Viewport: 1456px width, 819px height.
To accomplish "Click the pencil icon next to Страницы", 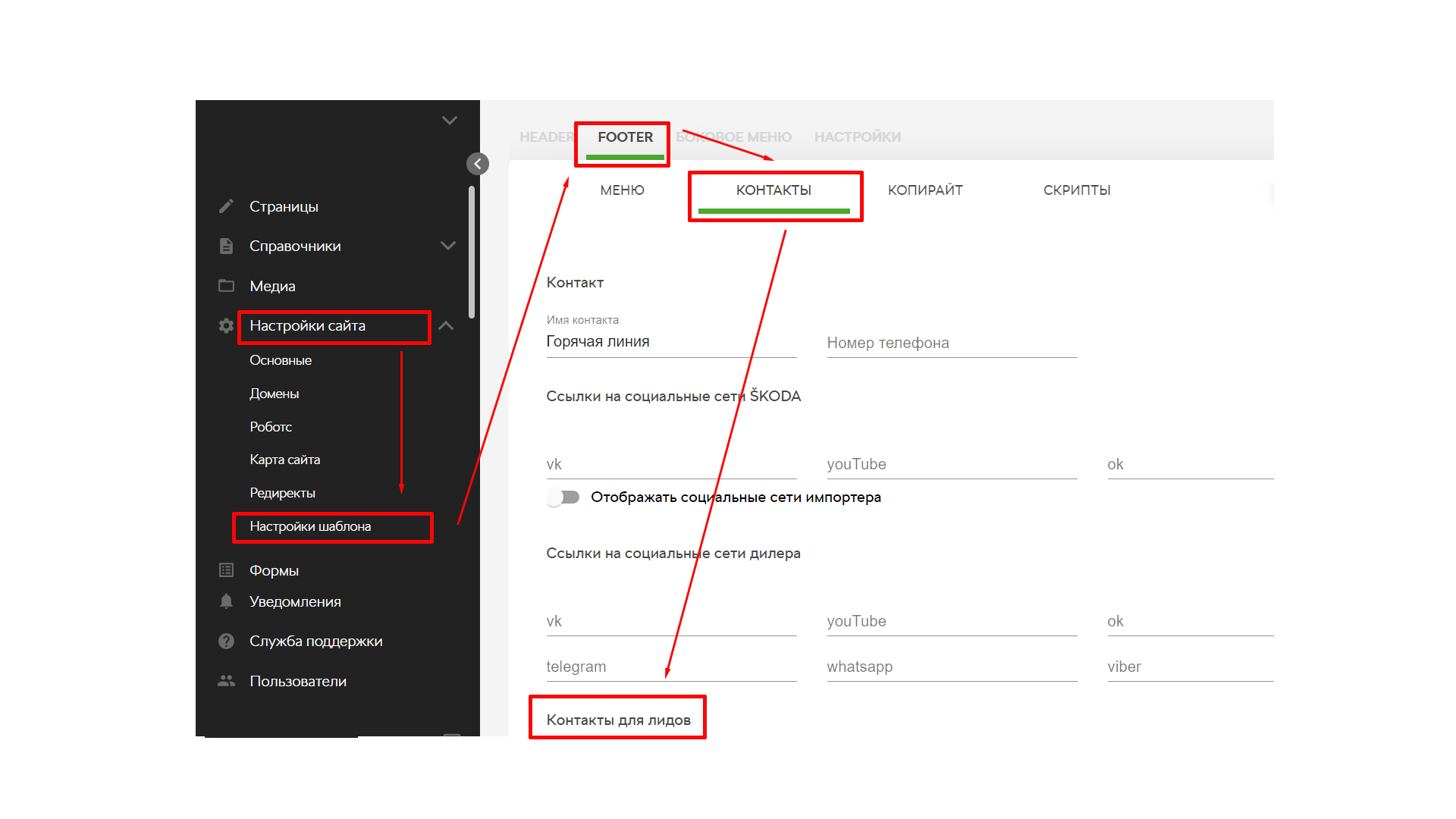I will 226,206.
